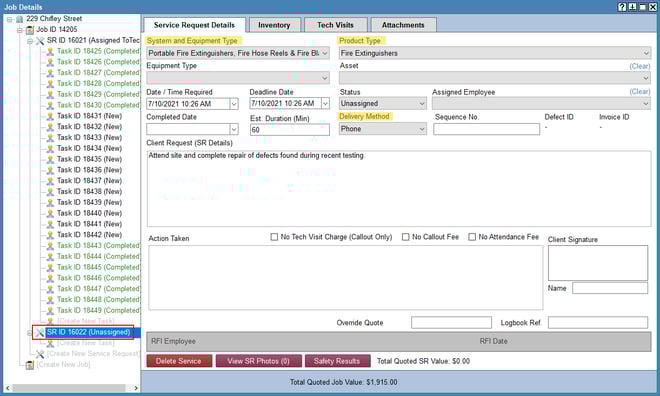Screen dimensions: 660x396
Task: Click the Logbook Ref. input field
Action: tap(598, 323)
